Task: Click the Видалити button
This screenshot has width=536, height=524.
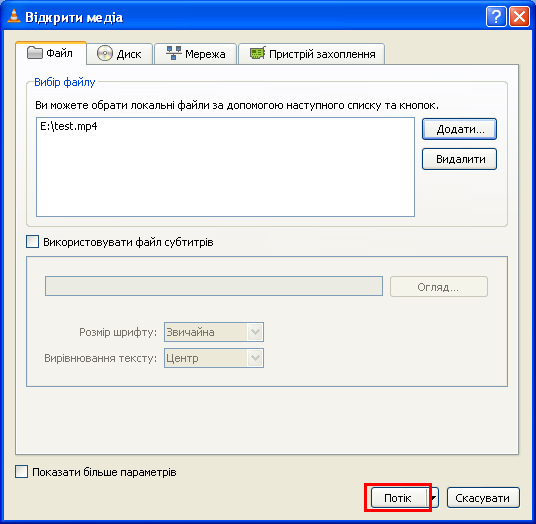Action: (459, 159)
